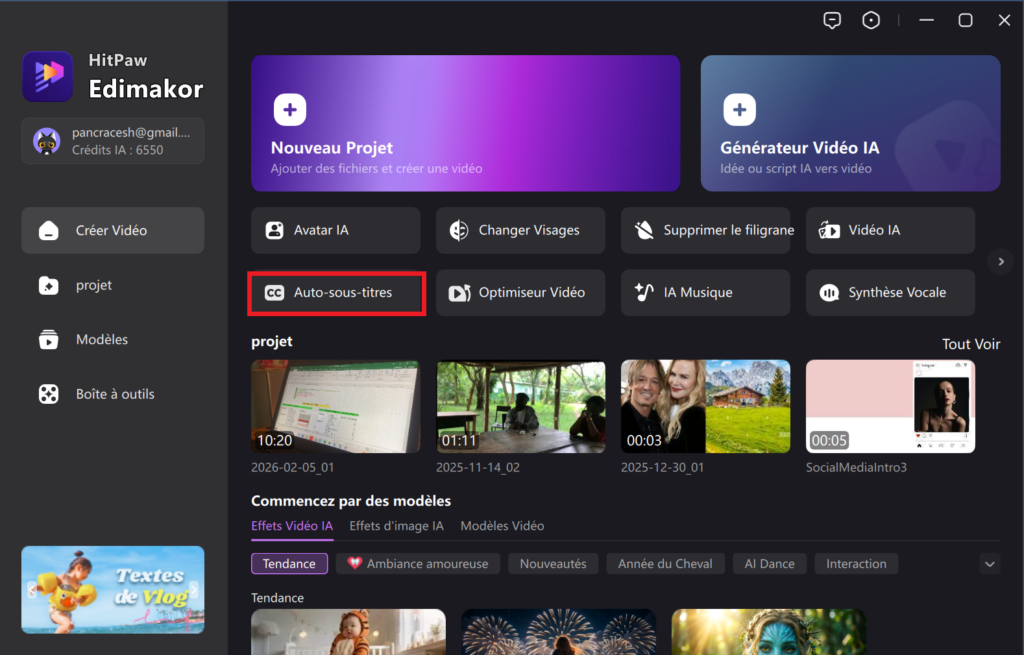Select the Vidéo IA tool
Image resolution: width=1024 pixels, height=655 pixels.
pyautogui.click(x=890, y=230)
